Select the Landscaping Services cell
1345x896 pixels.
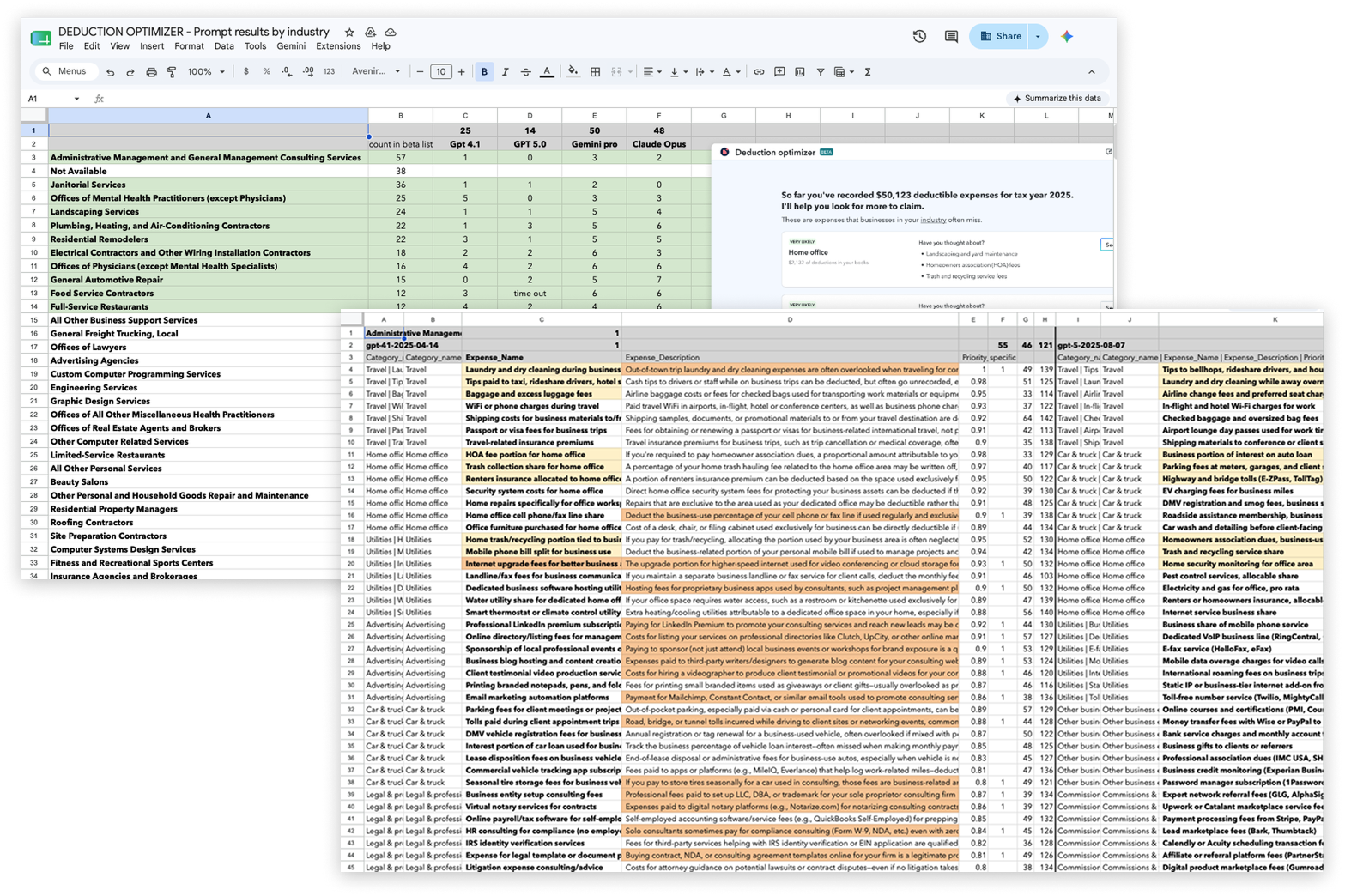click(x=208, y=212)
